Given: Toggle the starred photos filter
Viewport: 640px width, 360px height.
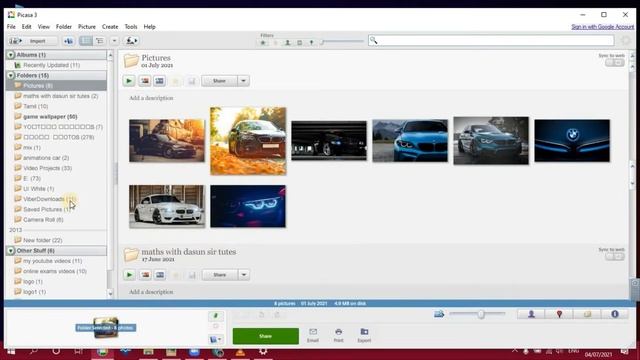Looking at the screenshot, I should (263, 42).
